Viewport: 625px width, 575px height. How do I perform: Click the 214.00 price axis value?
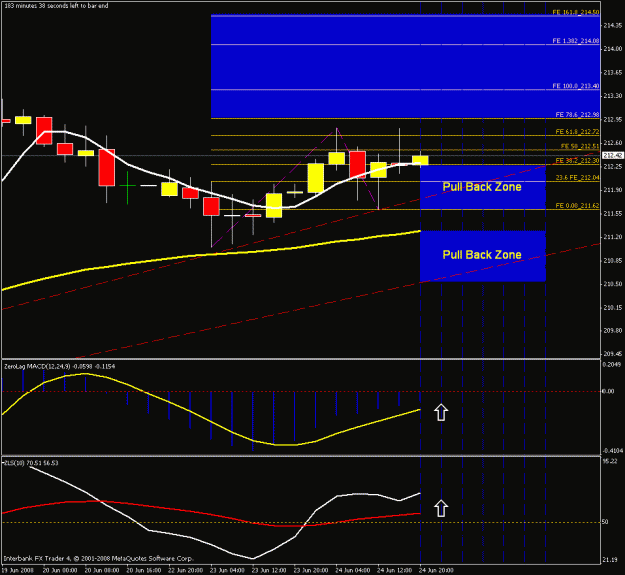click(x=613, y=49)
